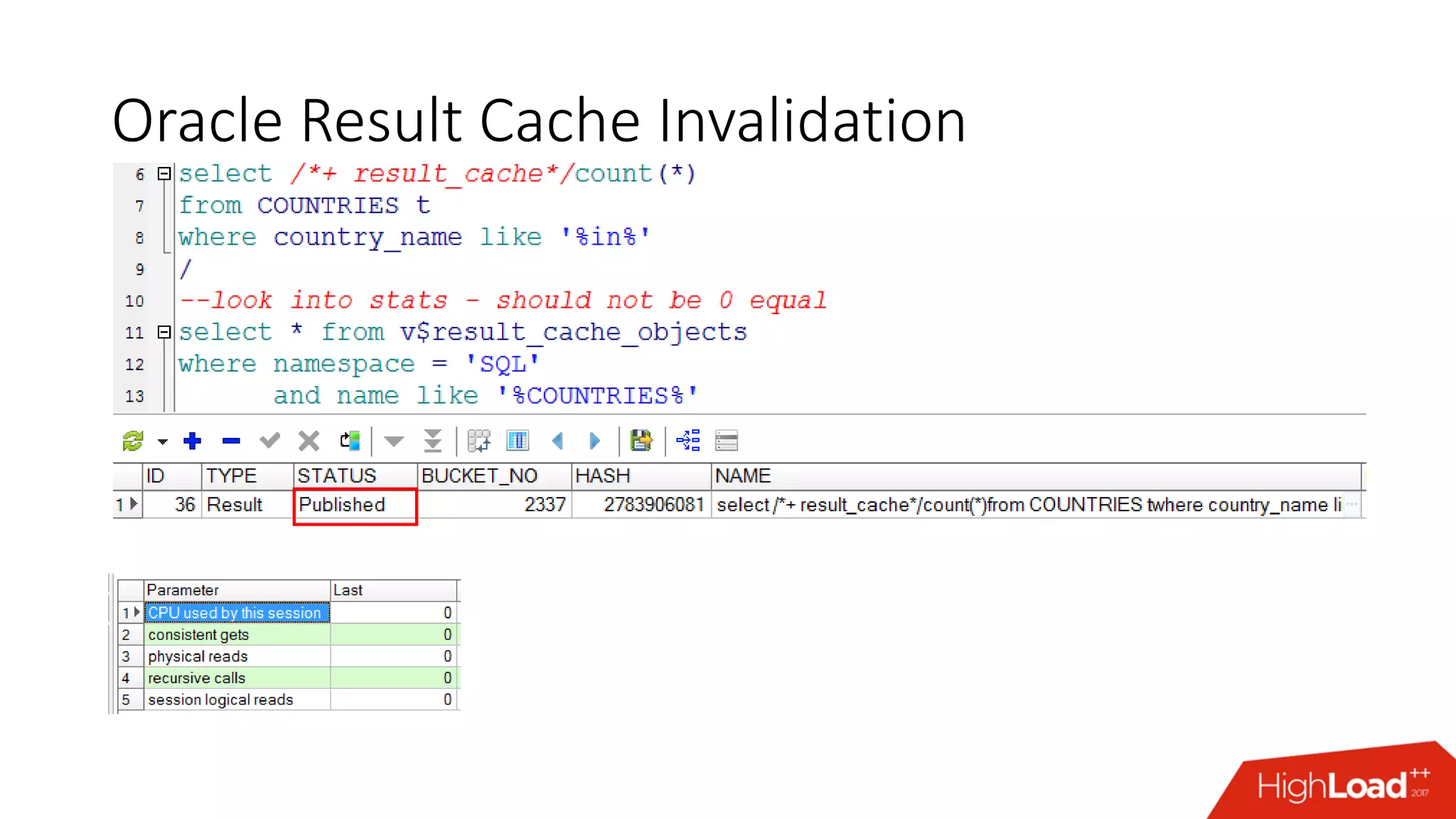1456x819 pixels.
Task: Click the NAME column header
Action: click(x=1037, y=476)
